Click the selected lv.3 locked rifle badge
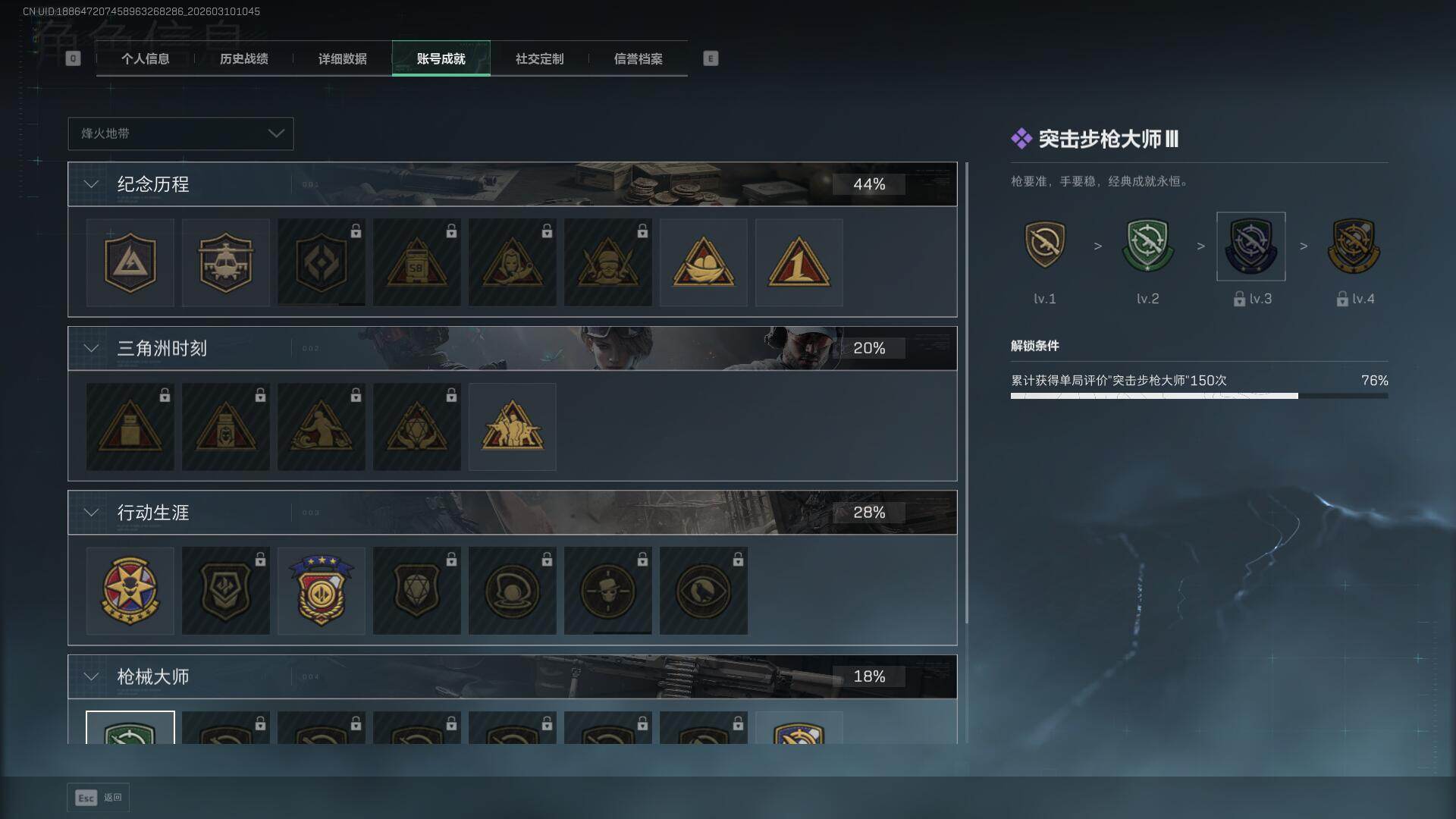The width and height of the screenshot is (1456, 819). click(1250, 246)
